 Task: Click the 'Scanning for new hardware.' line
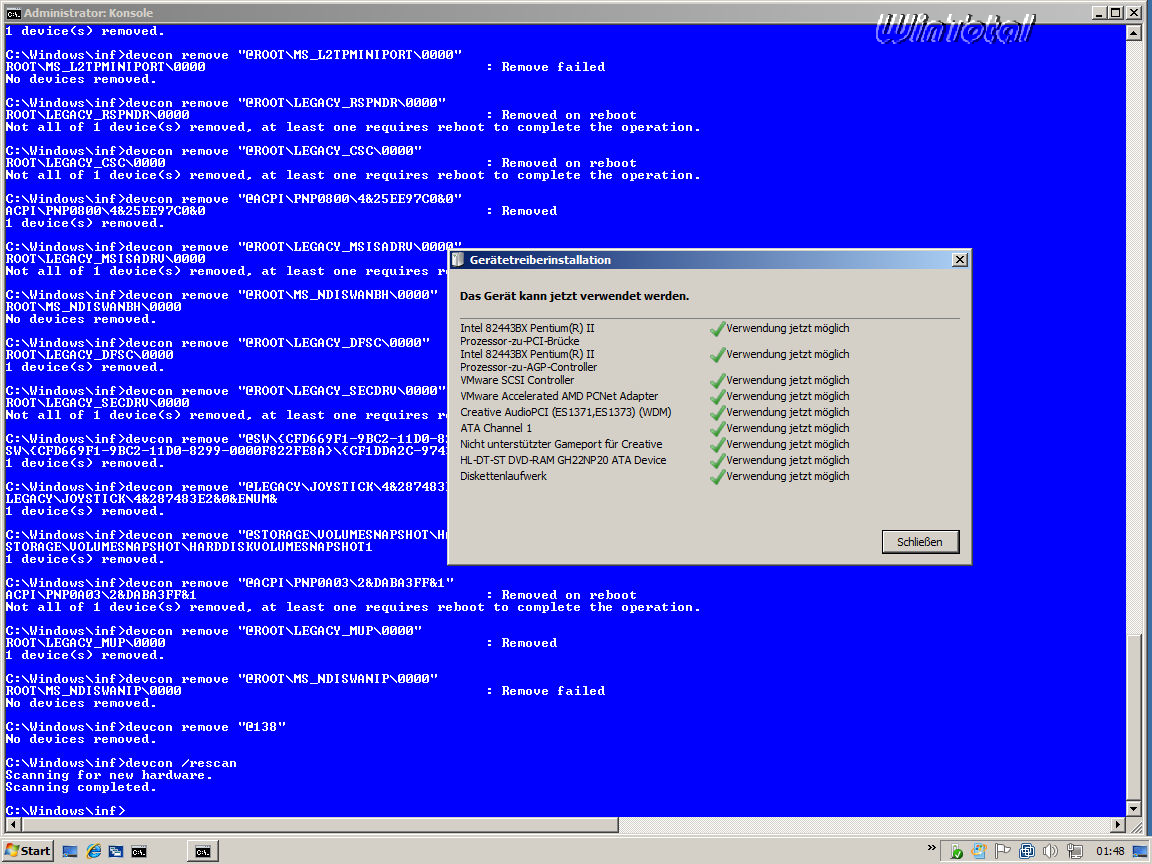tap(109, 775)
